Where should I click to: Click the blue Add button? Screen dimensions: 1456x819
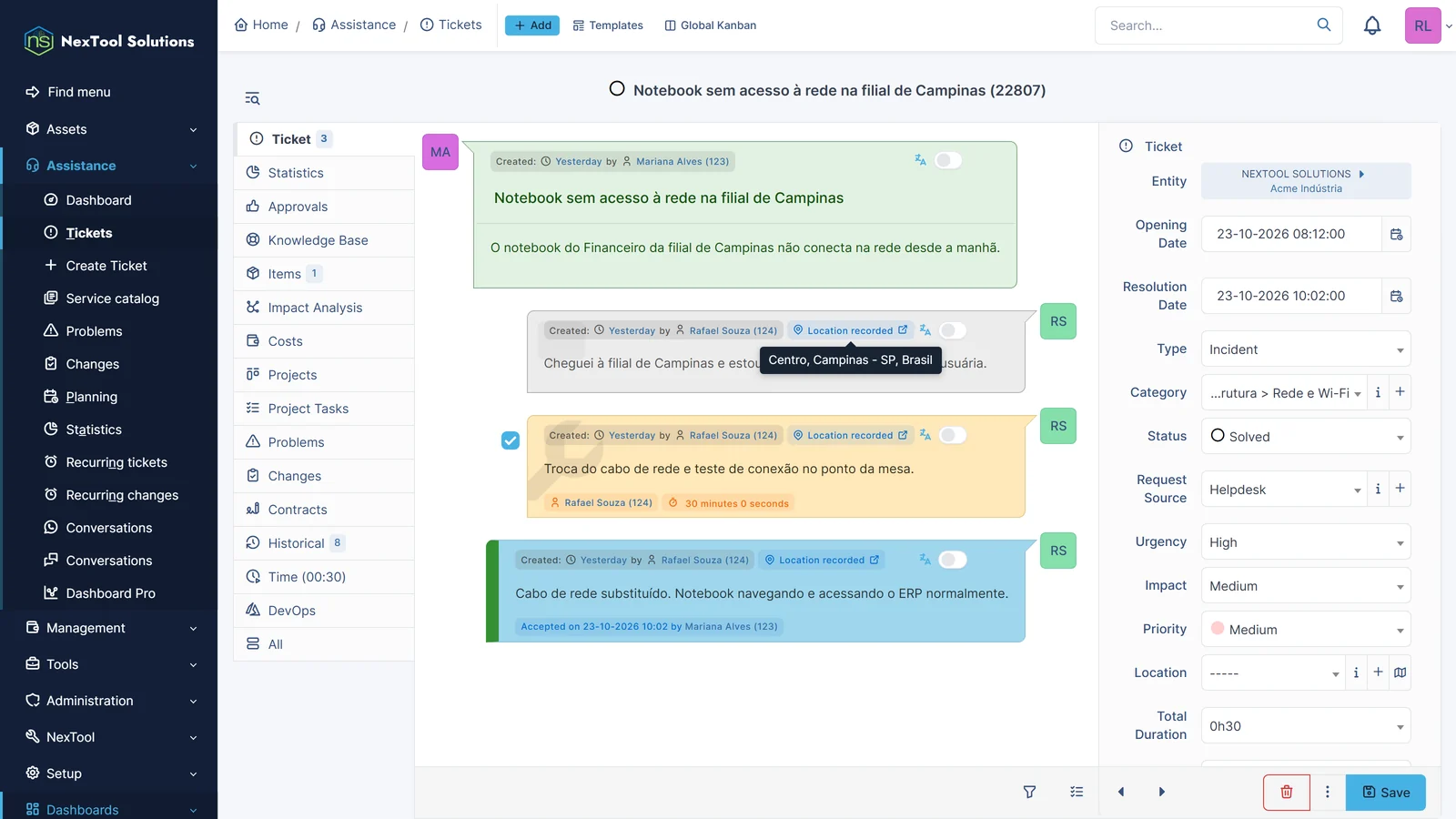532,25
